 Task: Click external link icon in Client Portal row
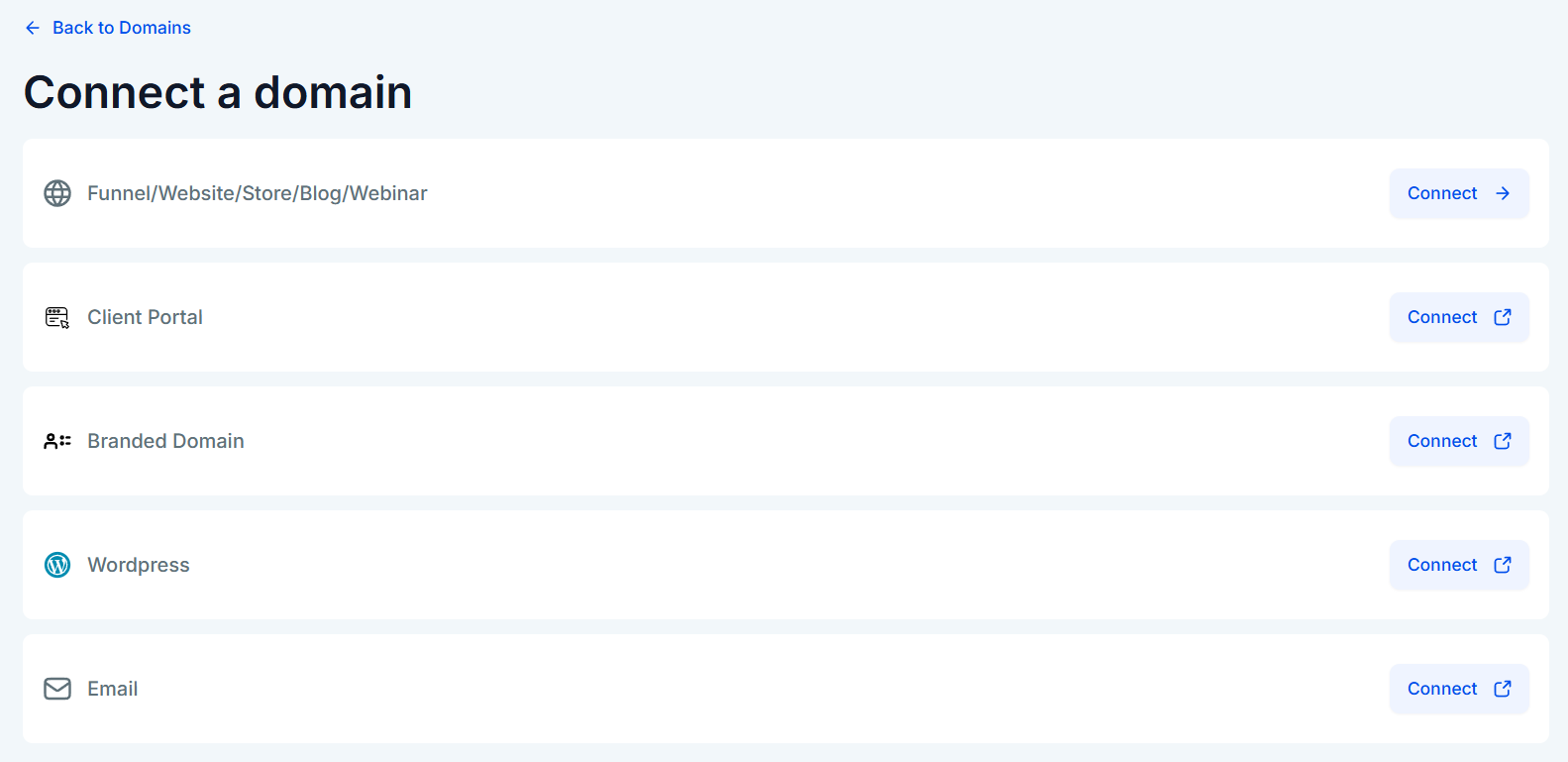click(x=1503, y=317)
